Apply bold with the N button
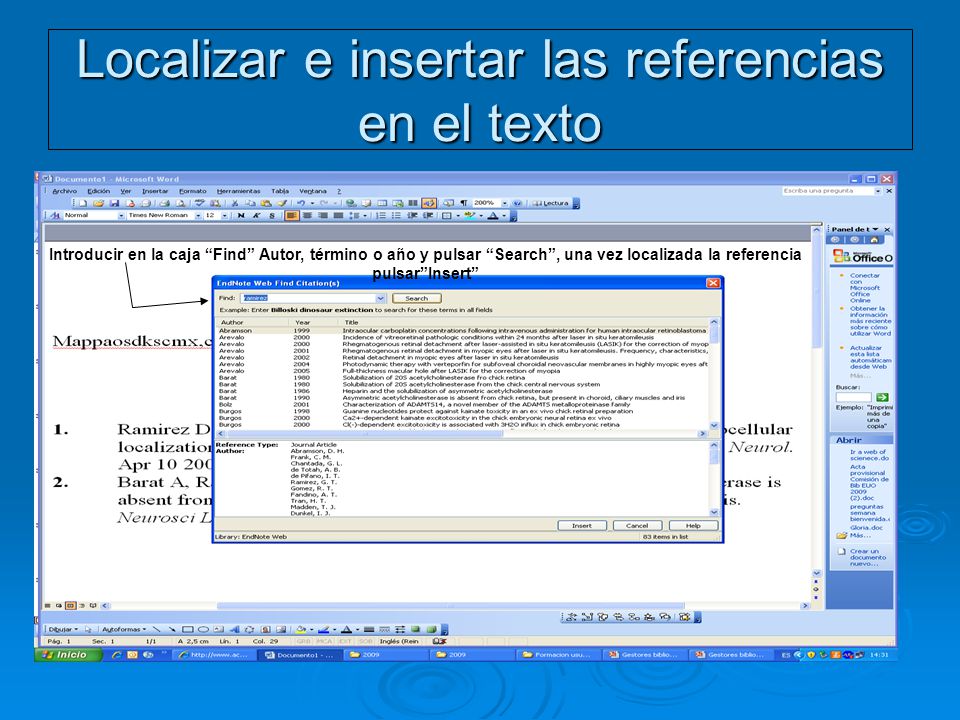This screenshot has width=960, height=720. click(241, 216)
